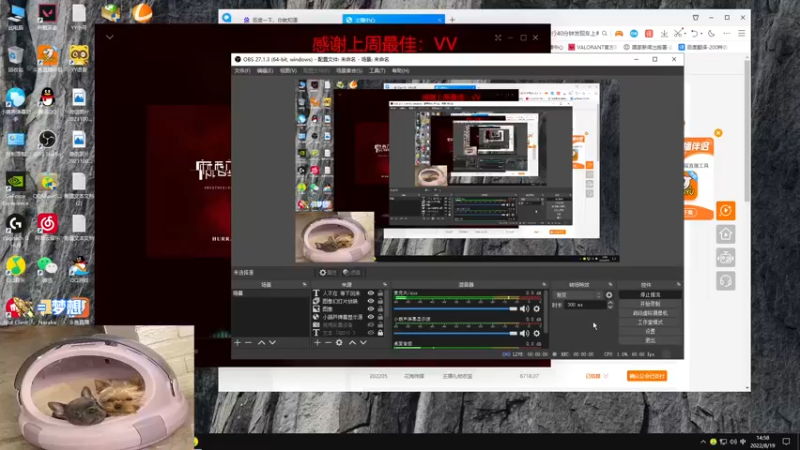Mute the first mixer channel speaker icon
The width and height of the screenshot is (800, 450).
point(524,309)
